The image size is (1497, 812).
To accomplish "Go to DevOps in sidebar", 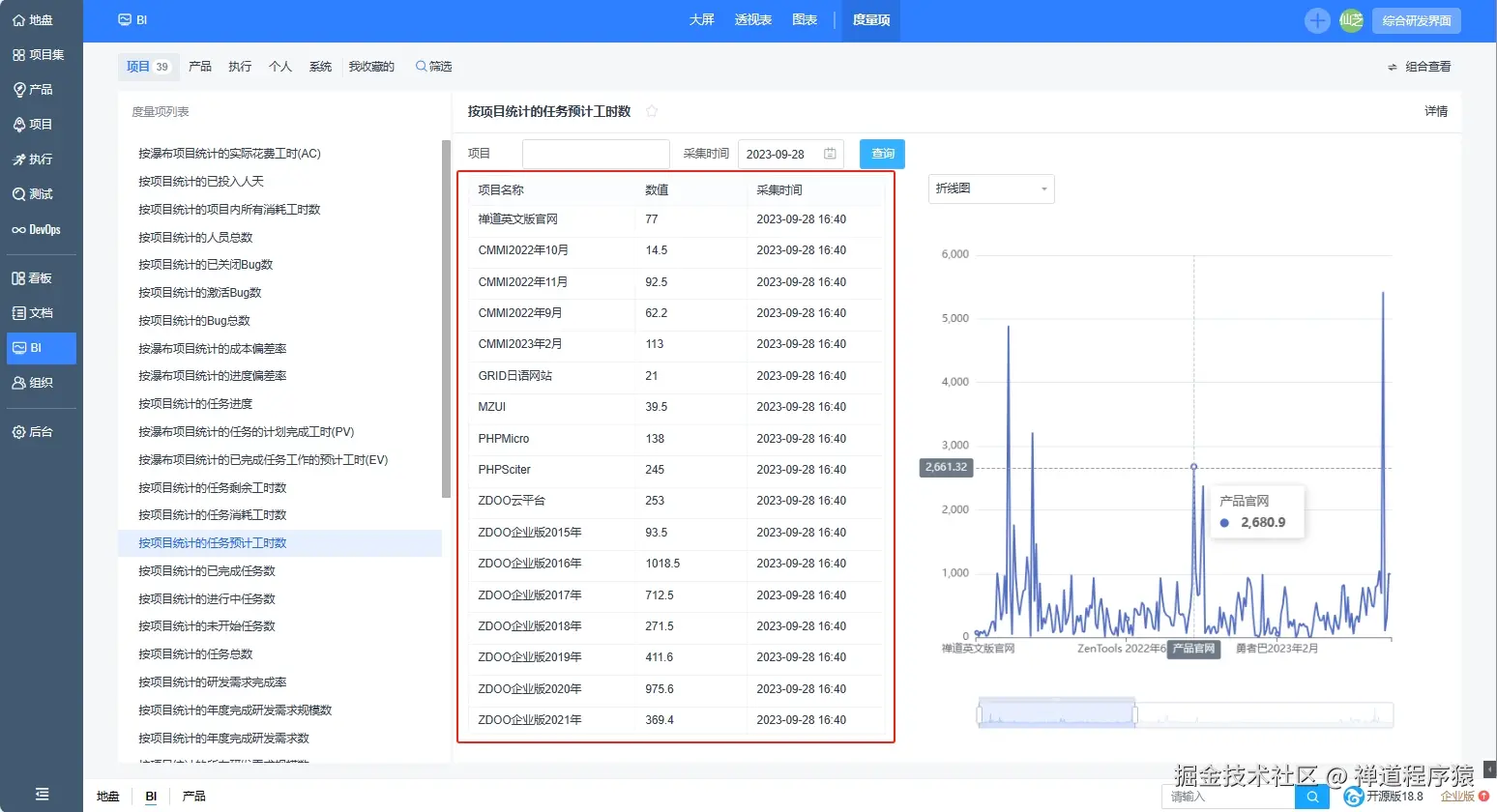I will [x=36, y=229].
